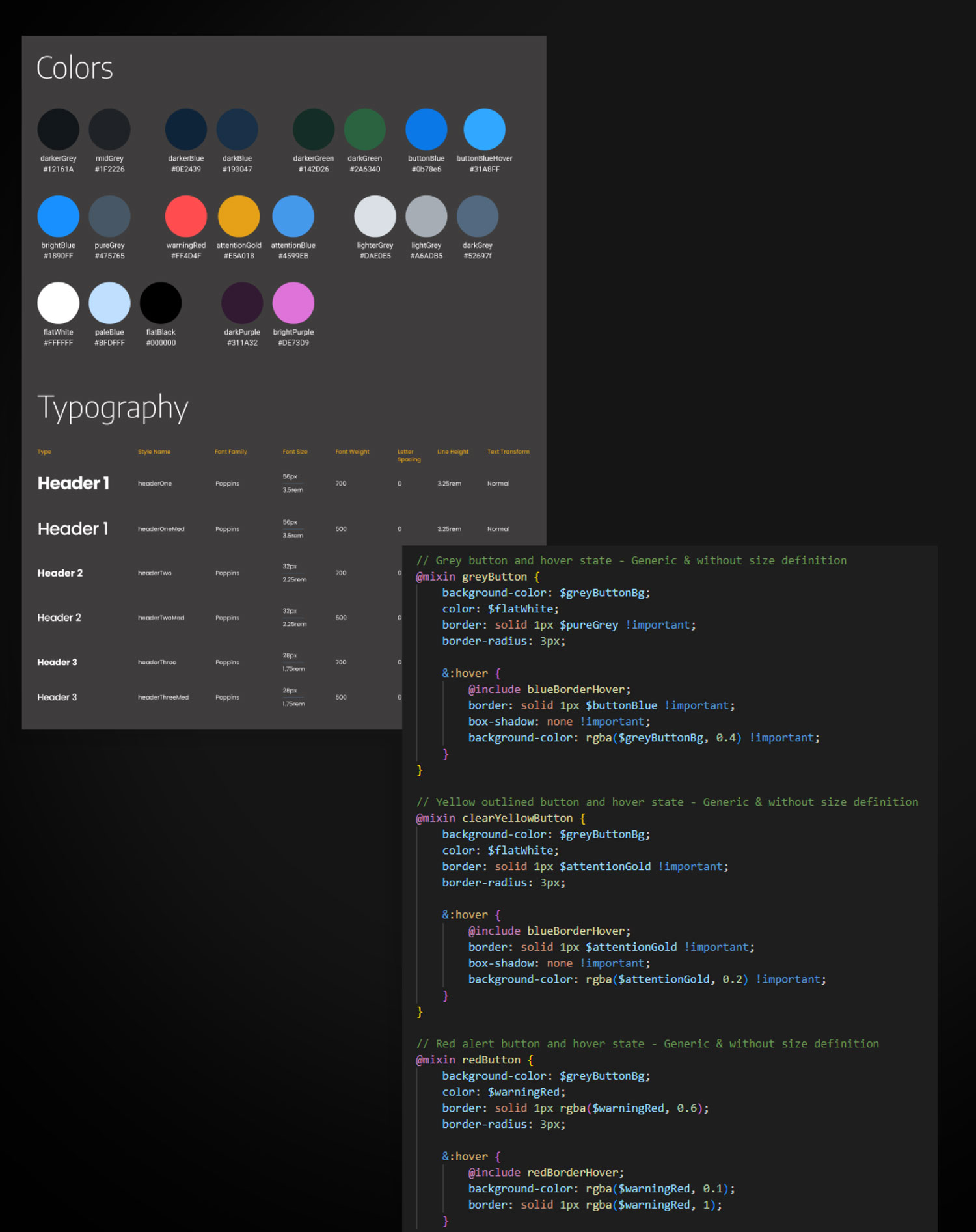This screenshot has height=1232, width=976.
Task: Click the @mixin greyButton declaration line
Action: pos(478,577)
